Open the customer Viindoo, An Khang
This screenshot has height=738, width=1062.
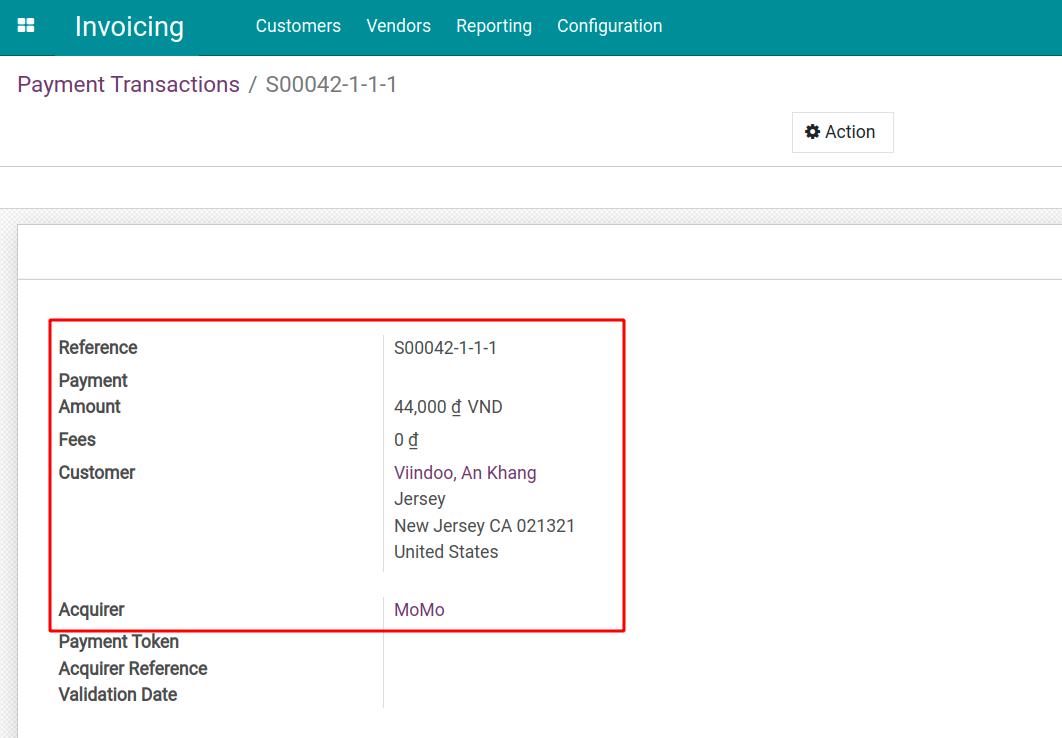point(465,472)
